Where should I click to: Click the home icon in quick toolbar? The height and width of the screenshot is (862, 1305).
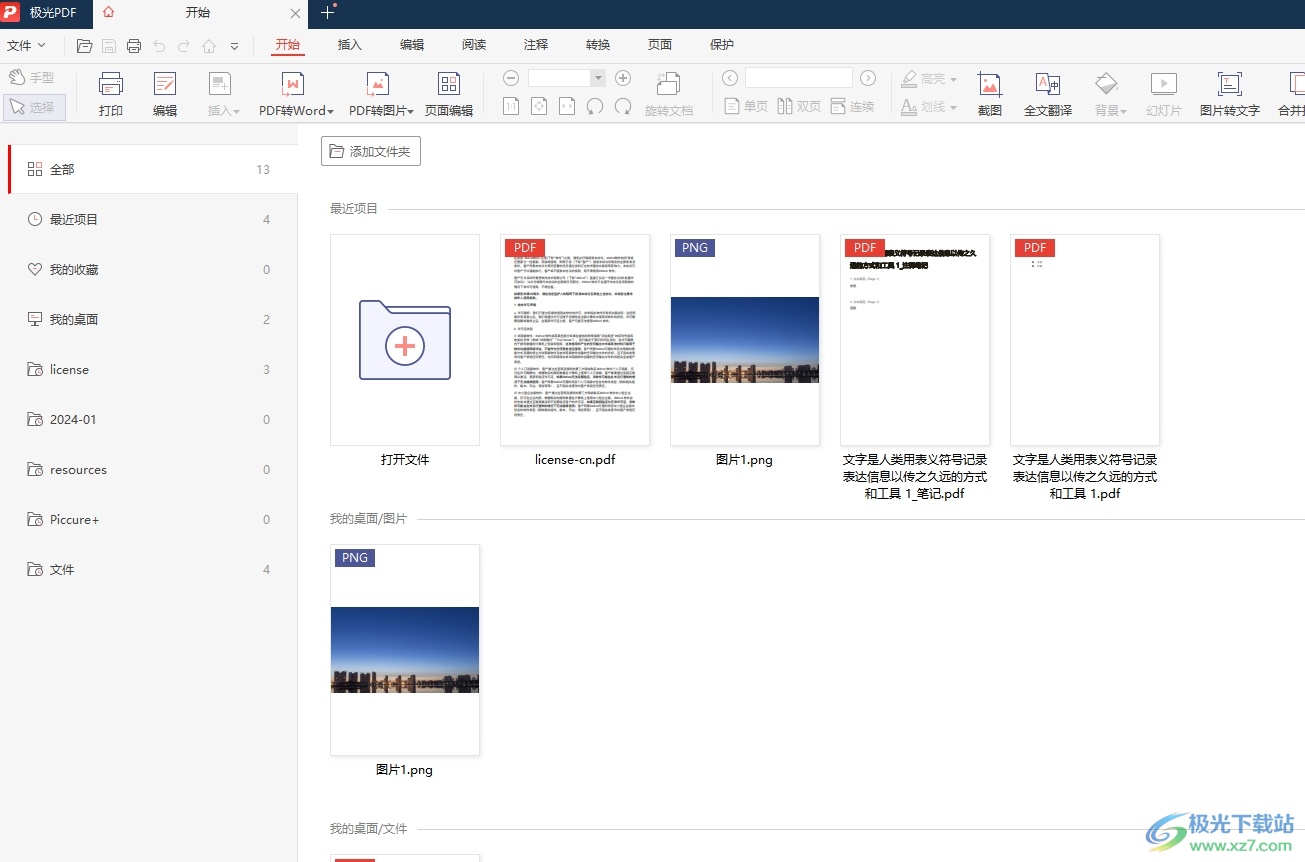209,46
